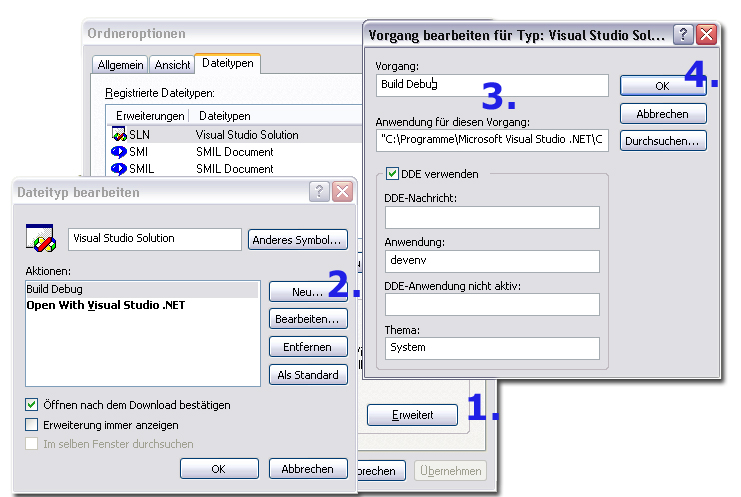Click the Erweitert button in Ordneroptionen
Viewport: 741px width, 497px height.
pos(412,415)
